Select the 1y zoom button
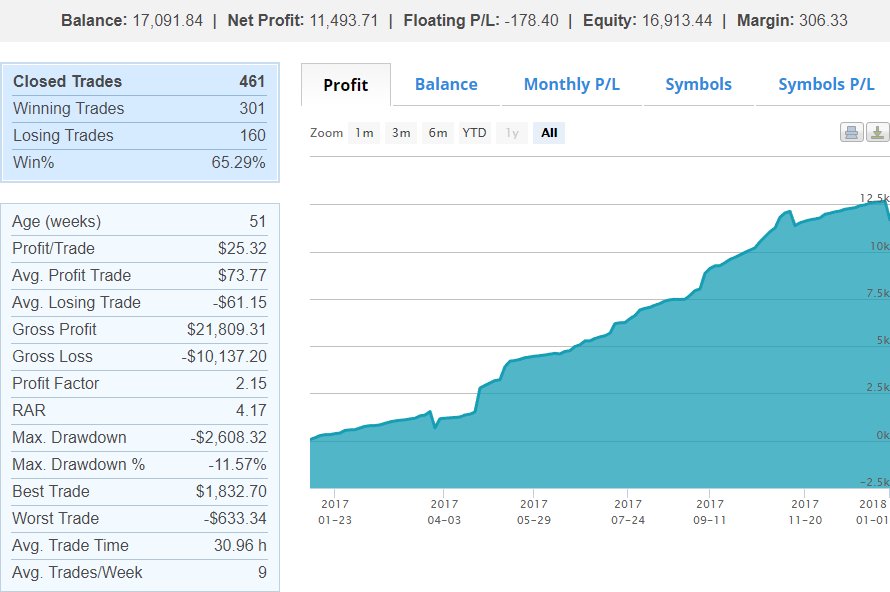The image size is (890, 592). [510, 132]
